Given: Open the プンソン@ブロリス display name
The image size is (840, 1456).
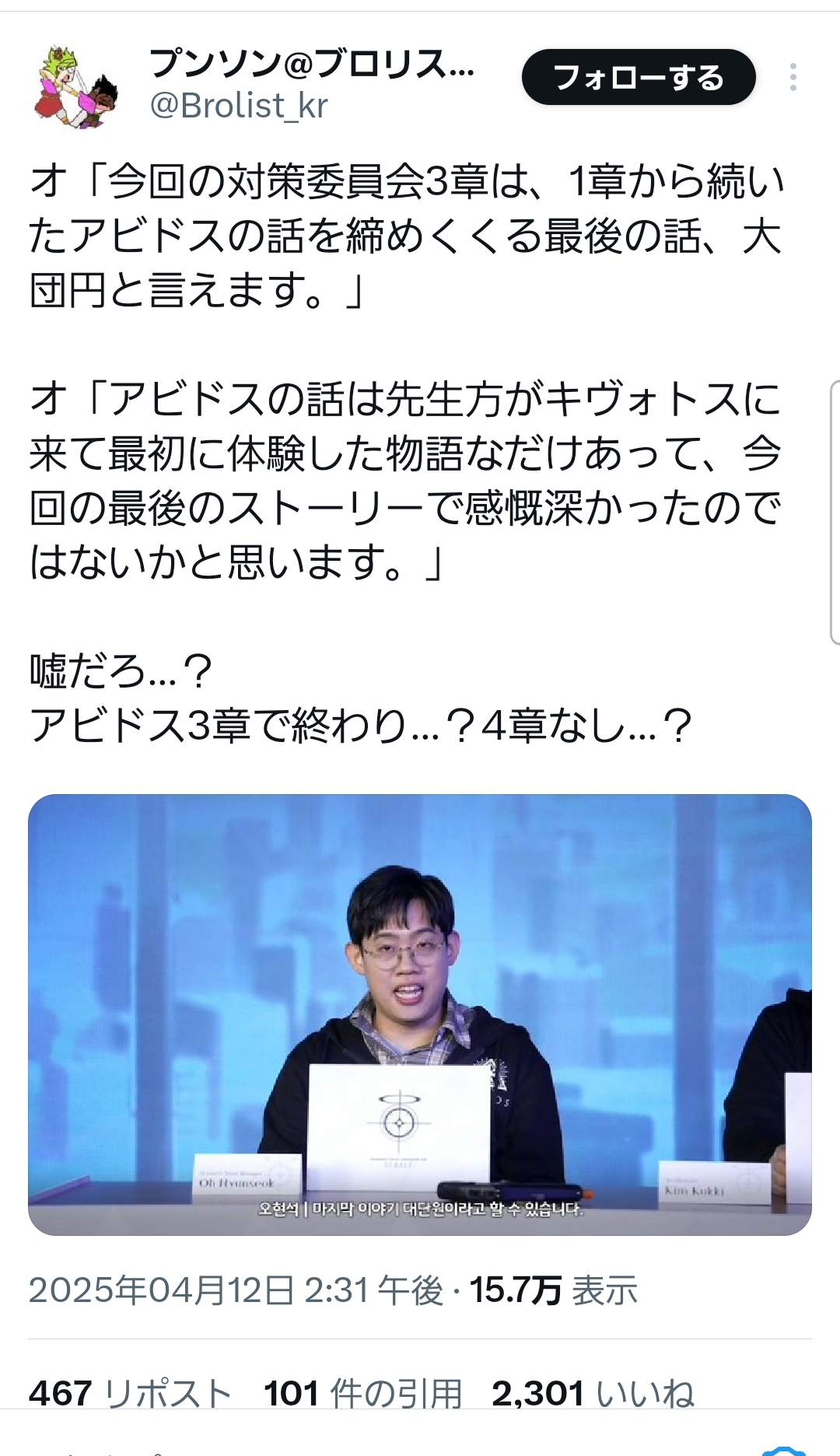Looking at the screenshot, I should tap(311, 64).
